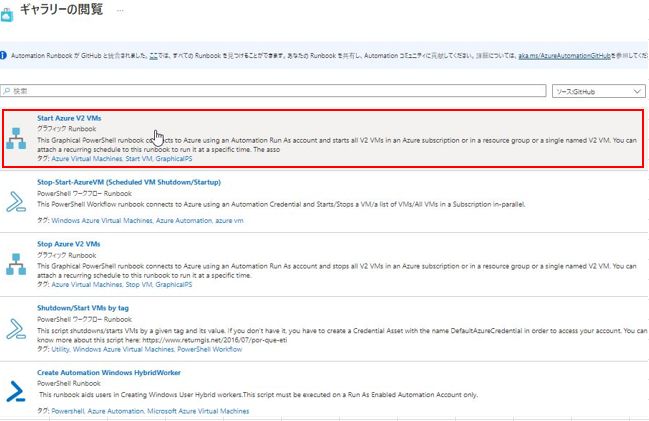
Task: Open the Stop Azure V2 VMs runbook
Action: (x=69, y=244)
